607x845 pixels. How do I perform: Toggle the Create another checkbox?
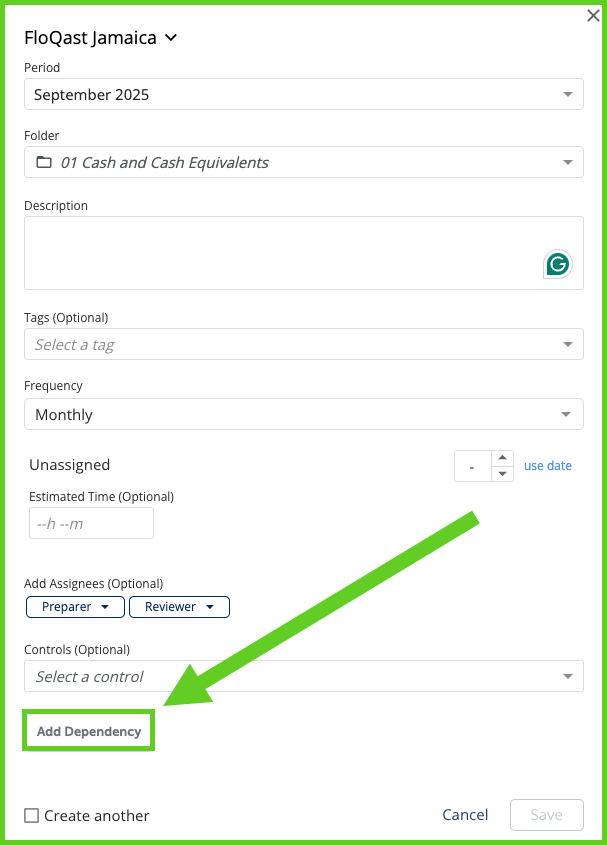click(x=32, y=815)
